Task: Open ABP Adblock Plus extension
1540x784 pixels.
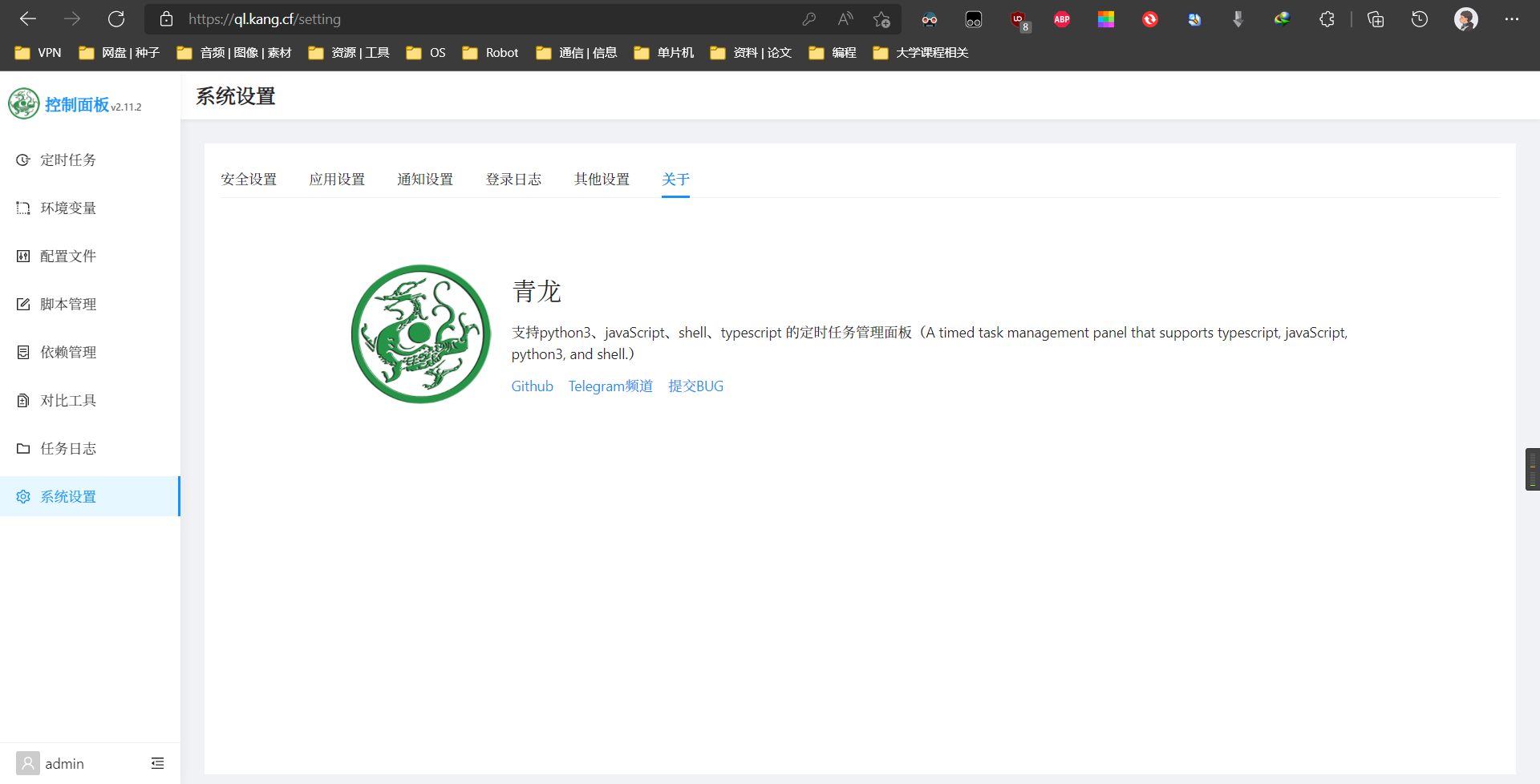Action: click(1062, 19)
